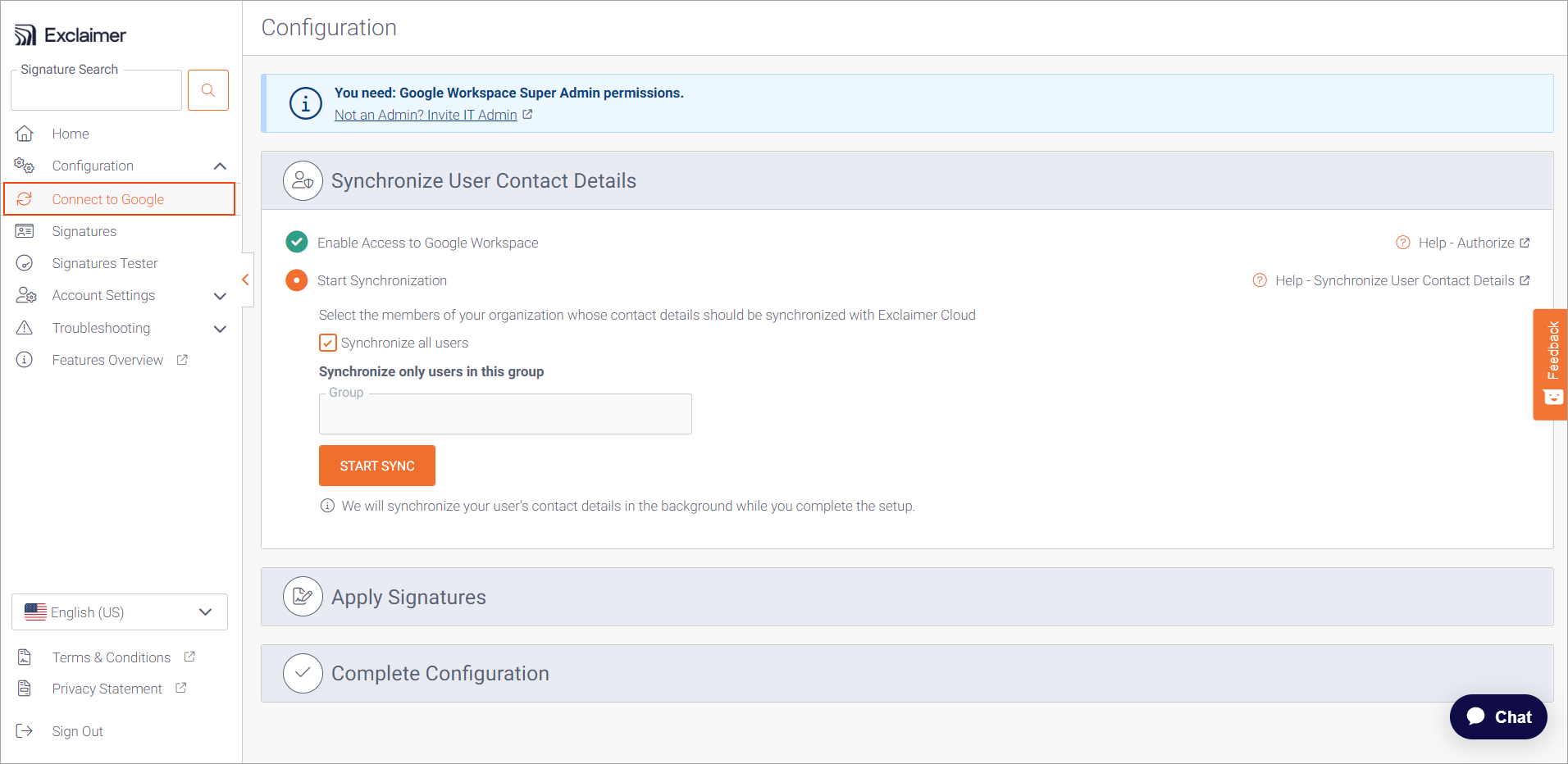Screen dimensions: 1568x764
Task: Click the question icon beside Help - Synchronize User Contact Details
Action: (1260, 280)
